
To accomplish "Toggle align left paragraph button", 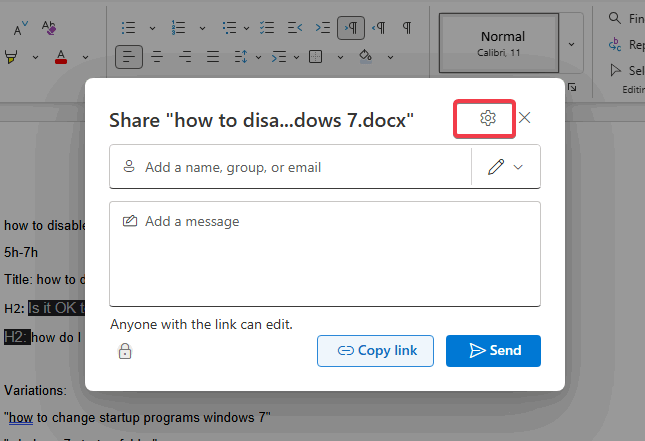I will pyautogui.click(x=129, y=57).
